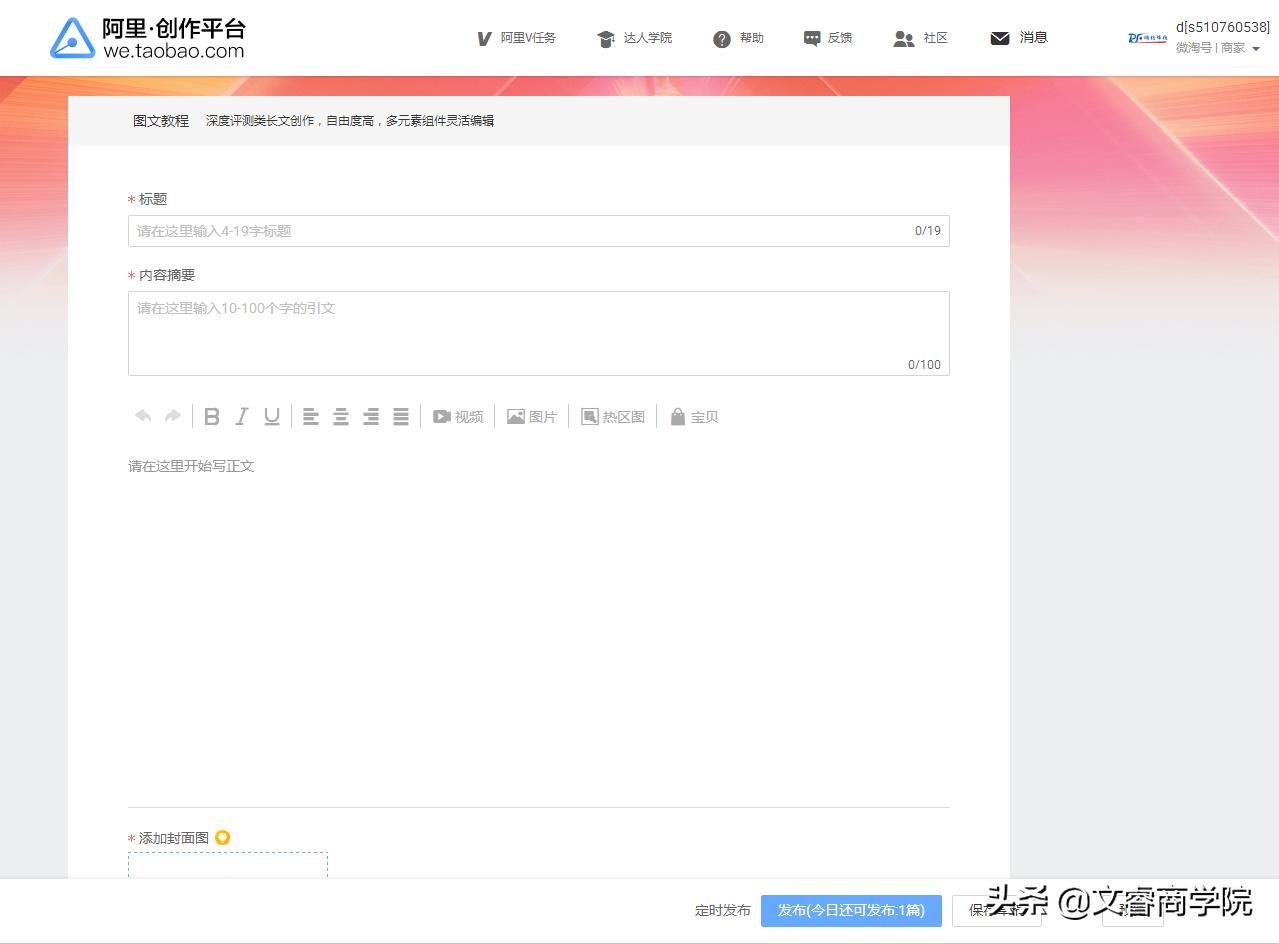The image size is (1279, 944).
Task: Toggle underline formatting in the editor
Action: click(271, 415)
